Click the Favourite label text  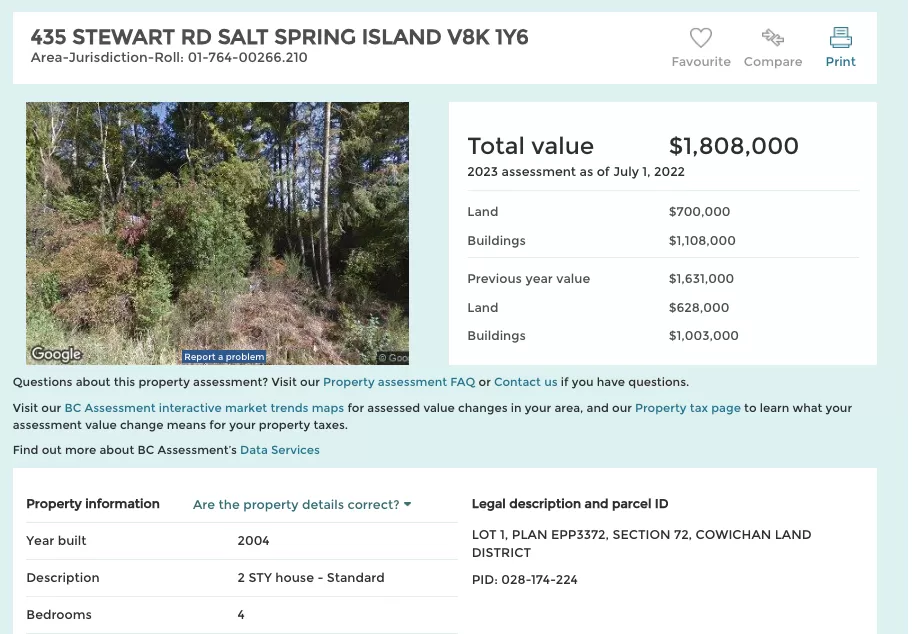point(701,62)
